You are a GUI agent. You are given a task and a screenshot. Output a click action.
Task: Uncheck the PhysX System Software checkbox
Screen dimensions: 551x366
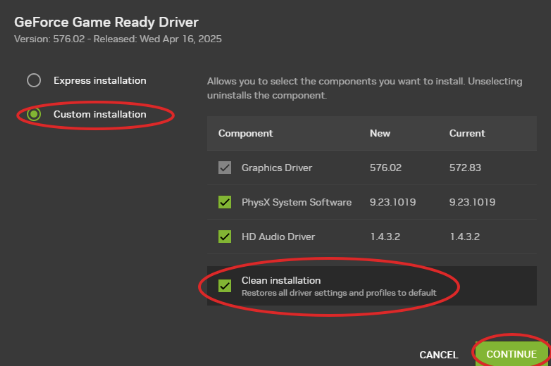click(x=225, y=202)
